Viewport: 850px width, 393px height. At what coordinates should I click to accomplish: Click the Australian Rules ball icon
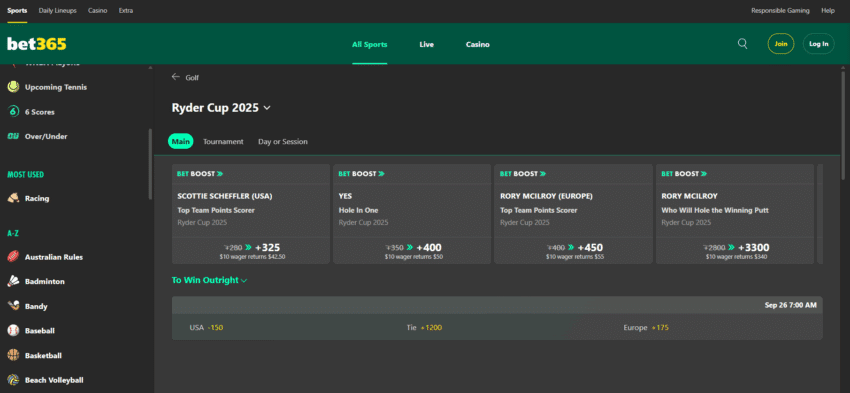pyautogui.click(x=14, y=257)
